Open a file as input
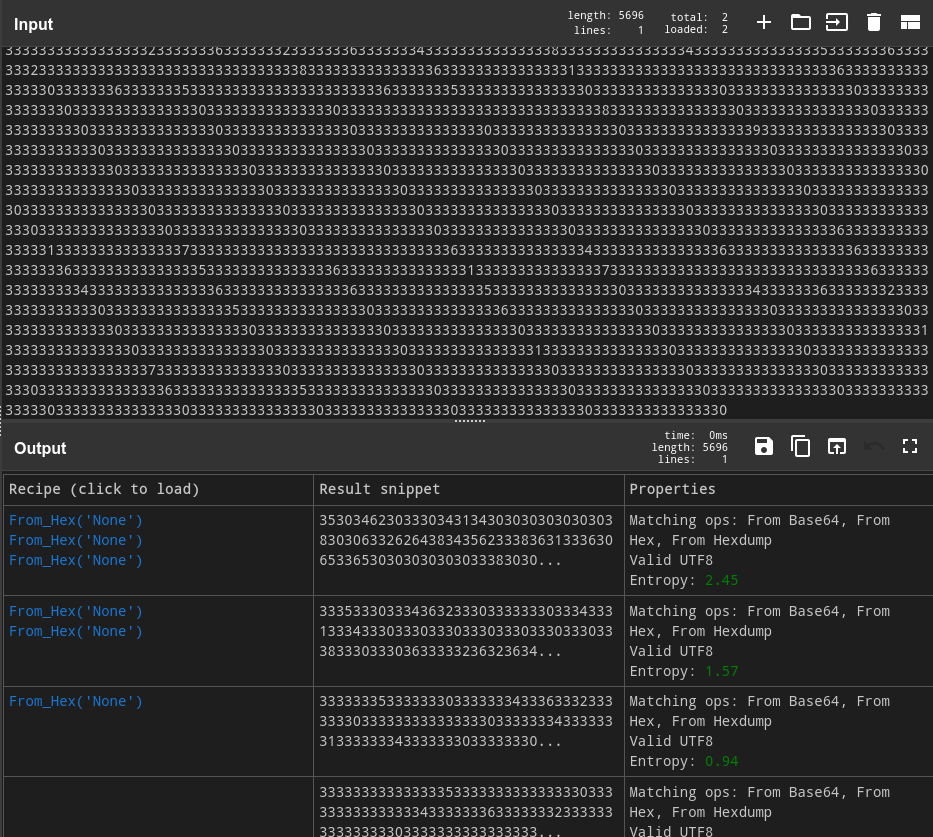933x837 pixels. 836,22
